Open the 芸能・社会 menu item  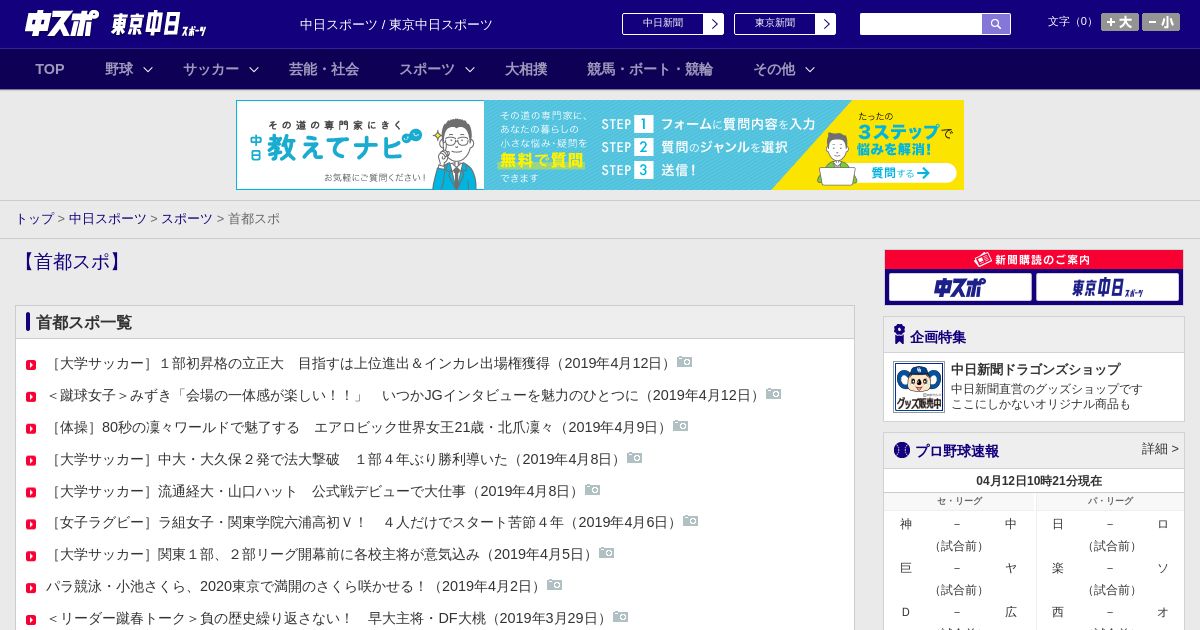[x=324, y=69]
